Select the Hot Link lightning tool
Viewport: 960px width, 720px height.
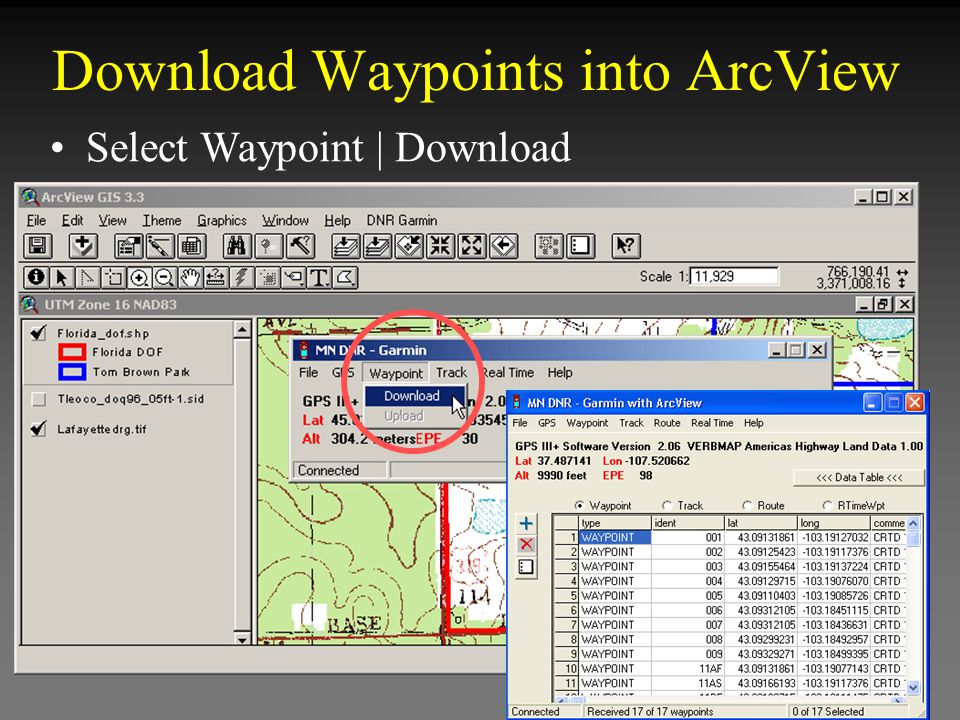(242, 277)
